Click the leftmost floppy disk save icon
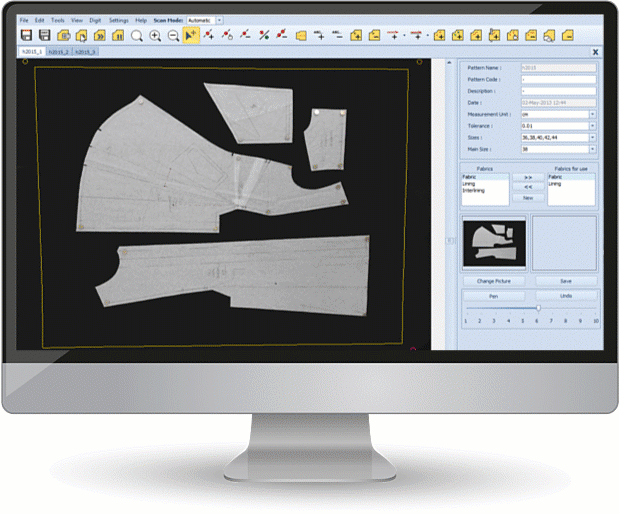 (x=27, y=35)
